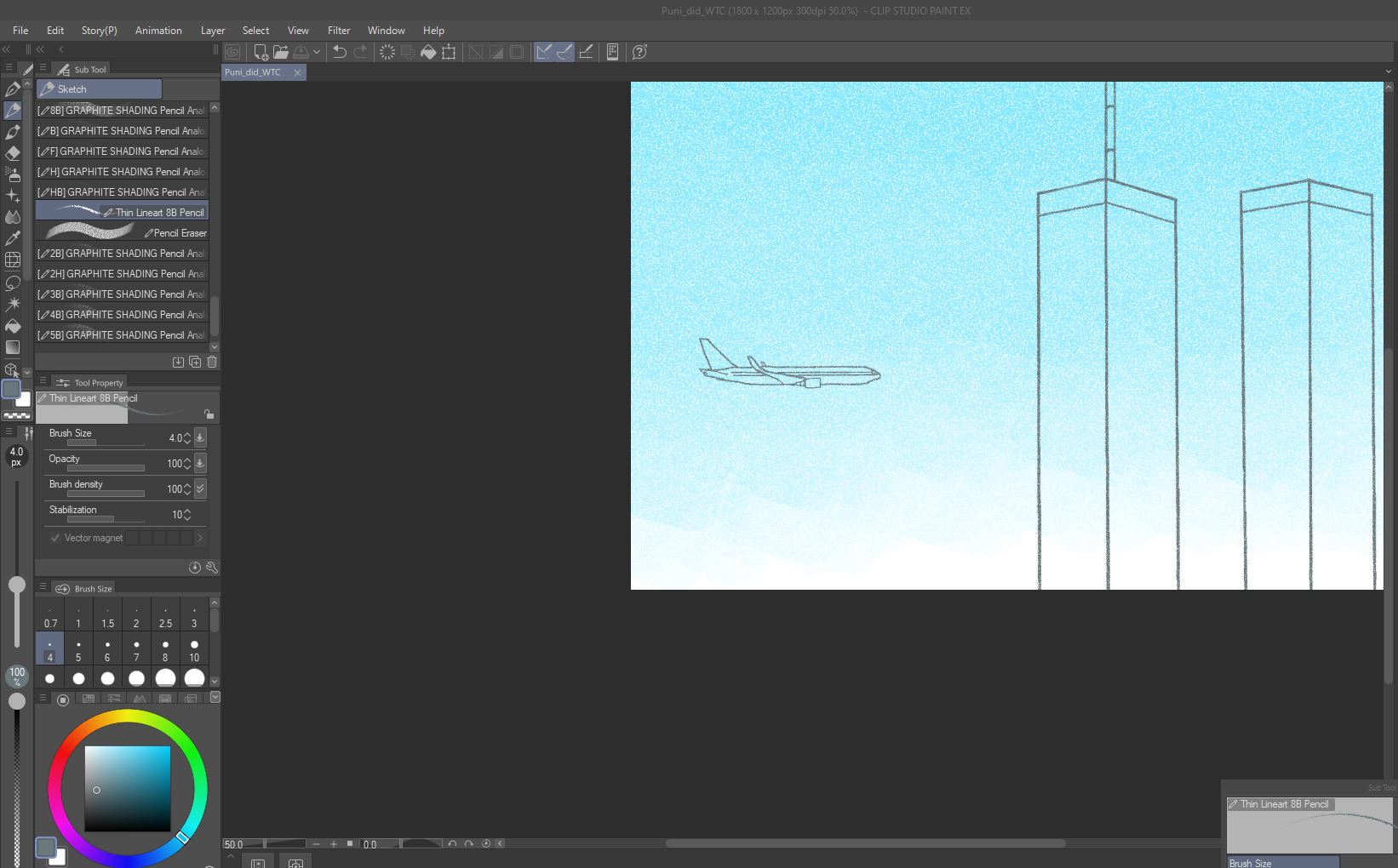Toggle Snap to Grid
The width and height of the screenshot is (1398, 868).
coord(586,52)
